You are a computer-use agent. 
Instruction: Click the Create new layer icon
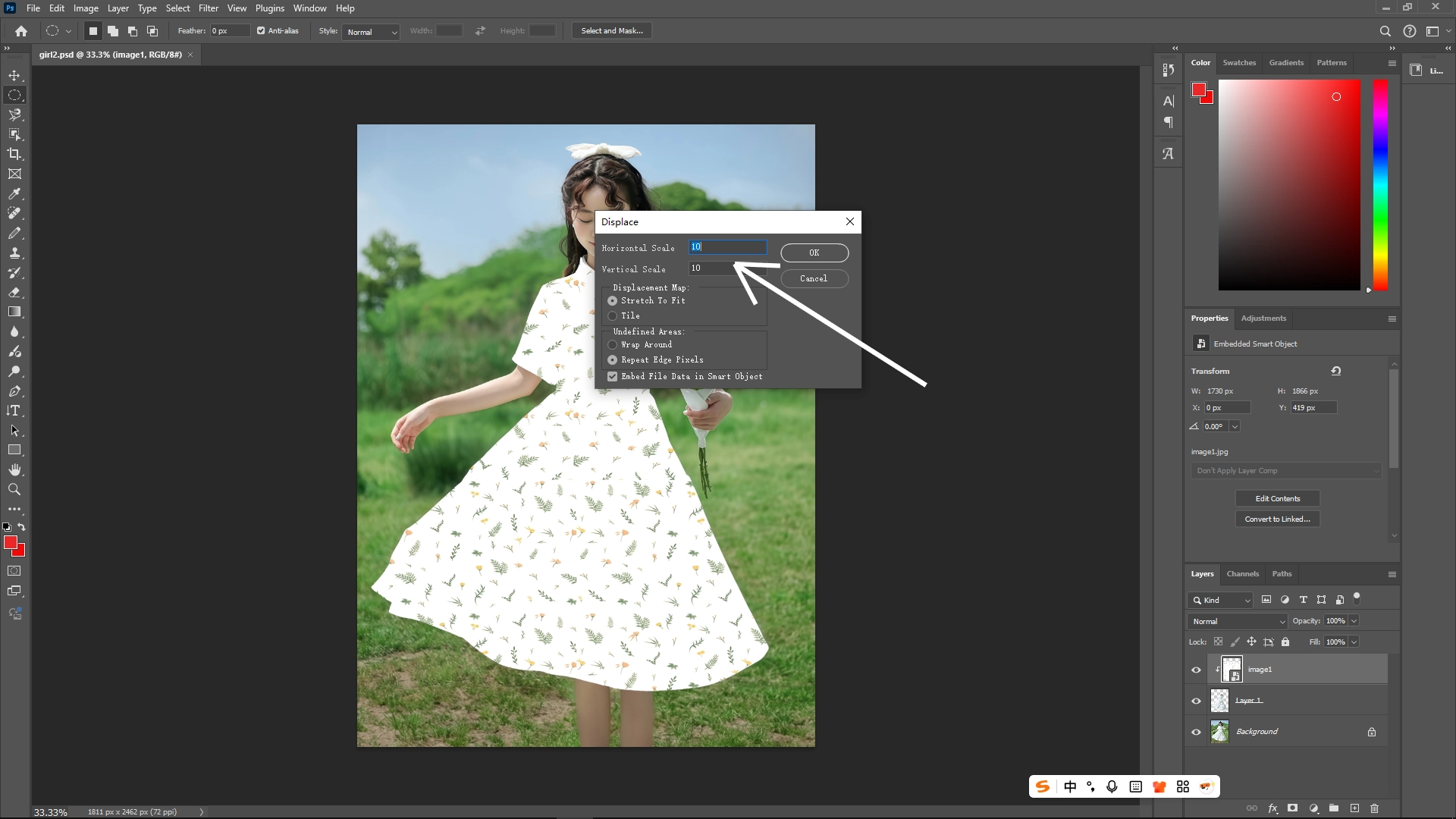click(1354, 808)
